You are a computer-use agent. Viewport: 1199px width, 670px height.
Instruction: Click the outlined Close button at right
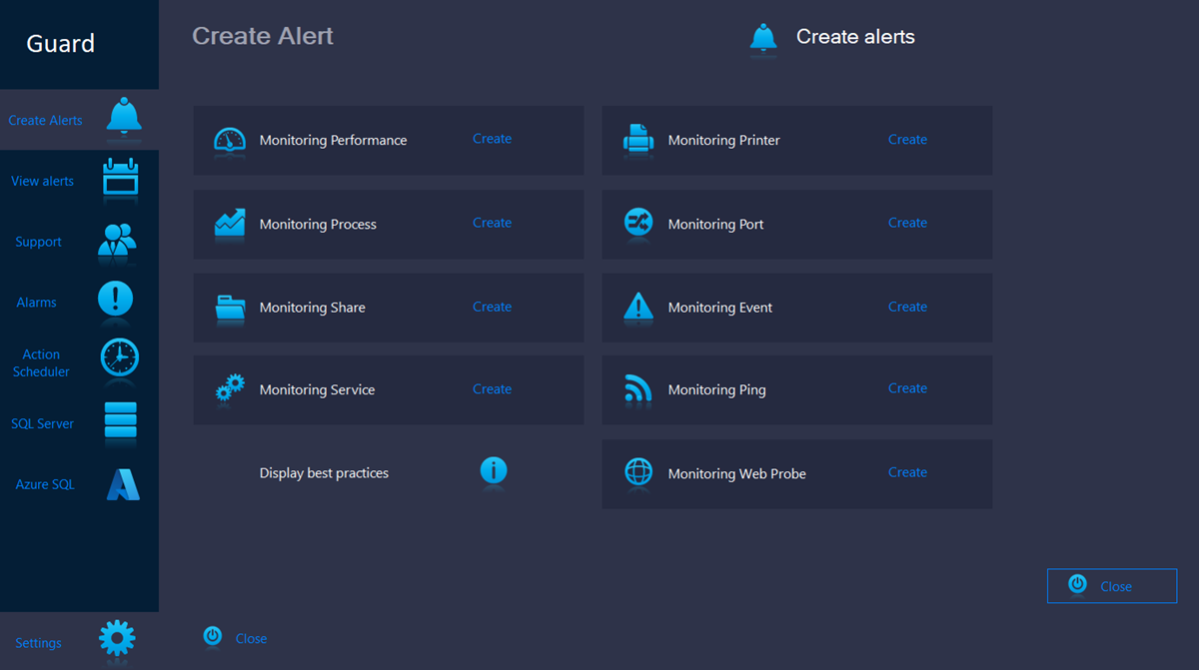1112,586
